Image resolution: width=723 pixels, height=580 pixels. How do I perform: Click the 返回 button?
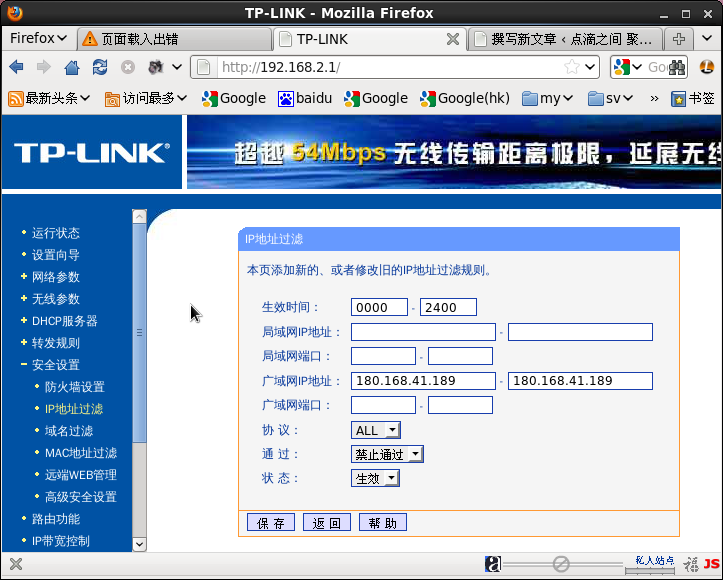pyautogui.click(x=327, y=522)
